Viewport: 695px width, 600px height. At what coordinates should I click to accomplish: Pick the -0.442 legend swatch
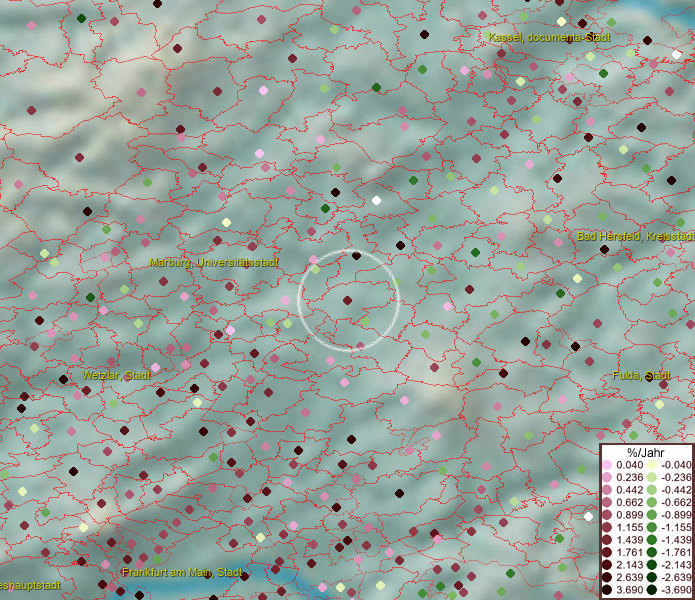[x=652, y=490]
